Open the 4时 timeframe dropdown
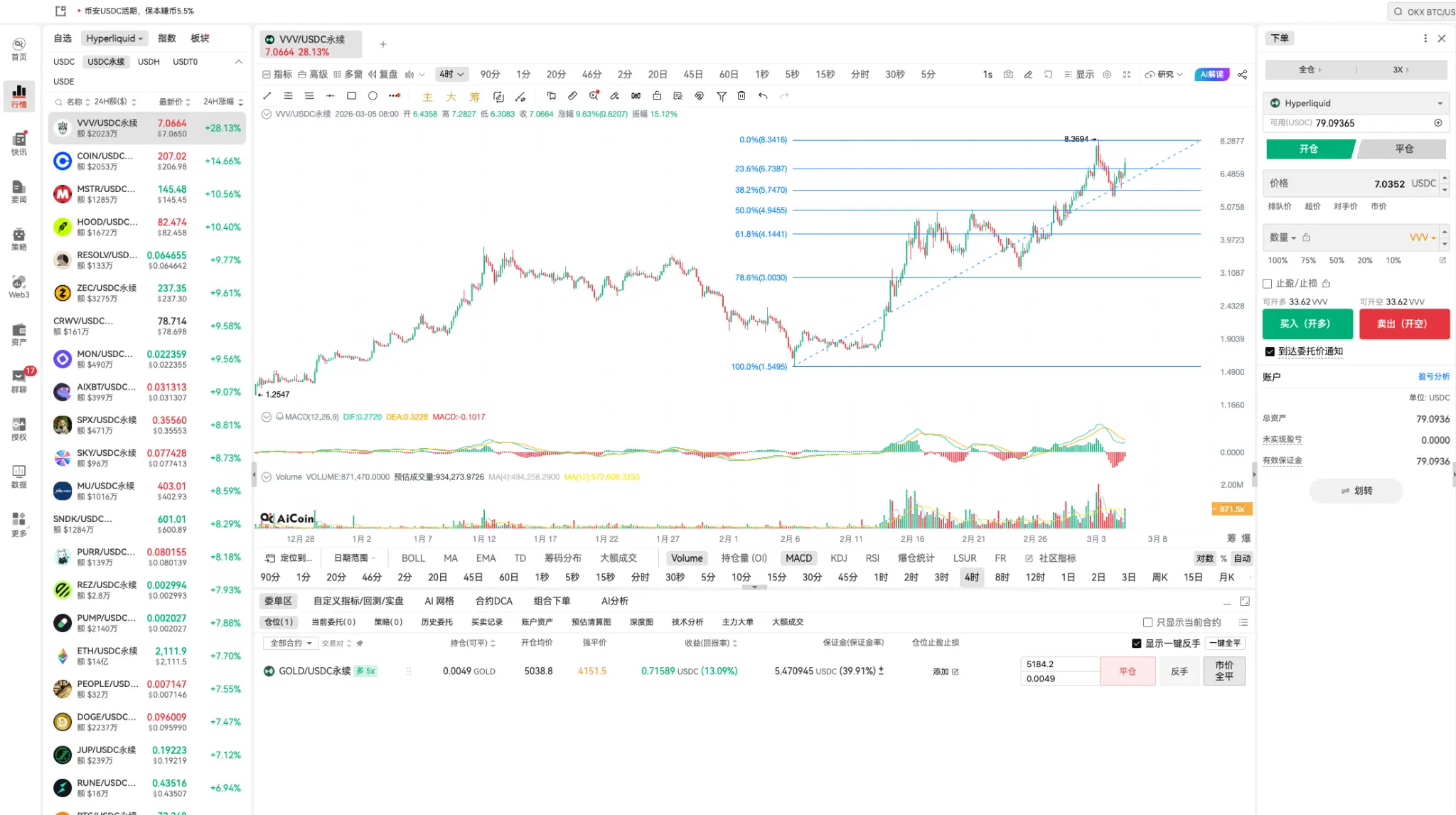Screen dimensions: 1456x815 click(x=451, y=74)
